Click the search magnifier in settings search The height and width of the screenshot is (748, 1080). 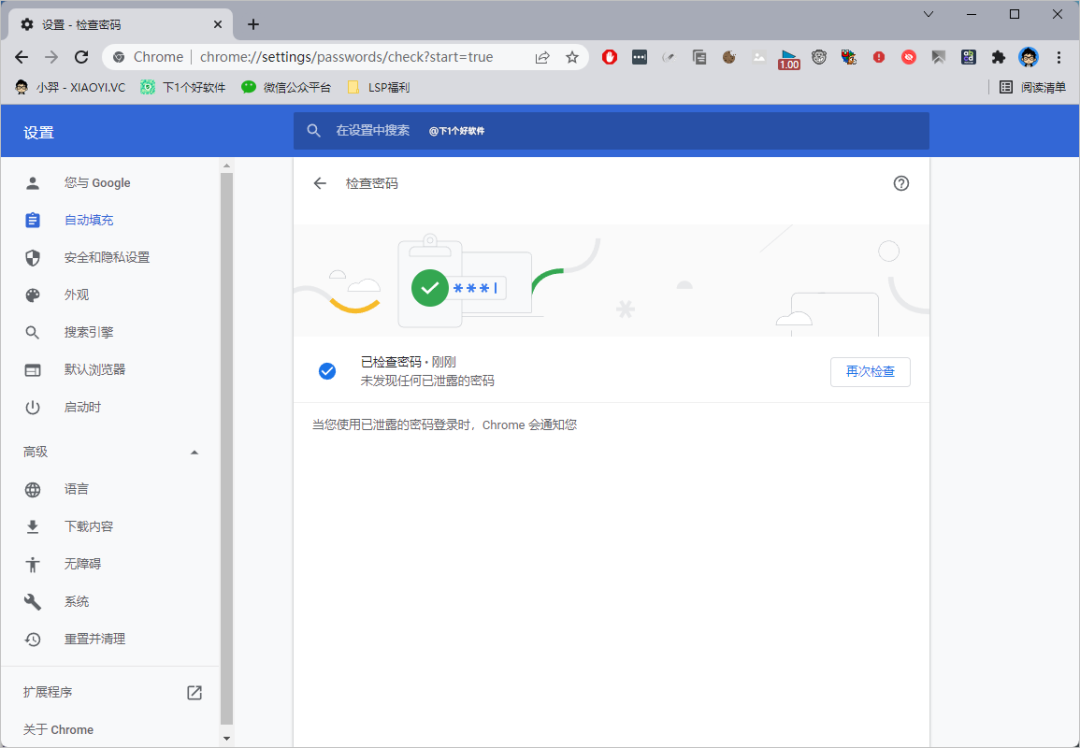[x=313, y=131]
